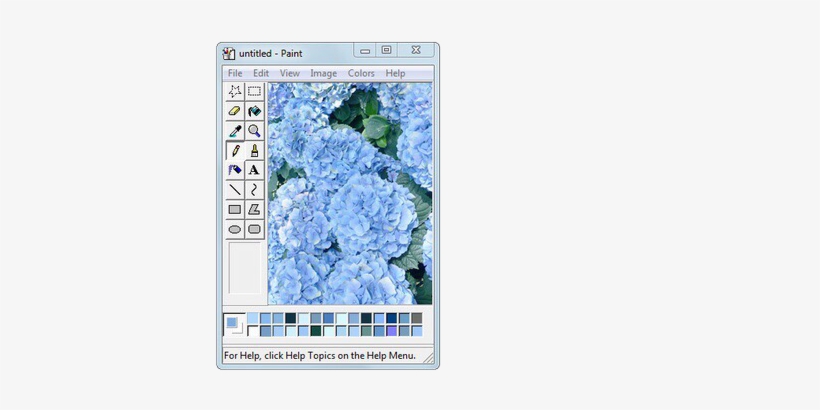
Task: Open the Edit menu
Action: pos(261,73)
